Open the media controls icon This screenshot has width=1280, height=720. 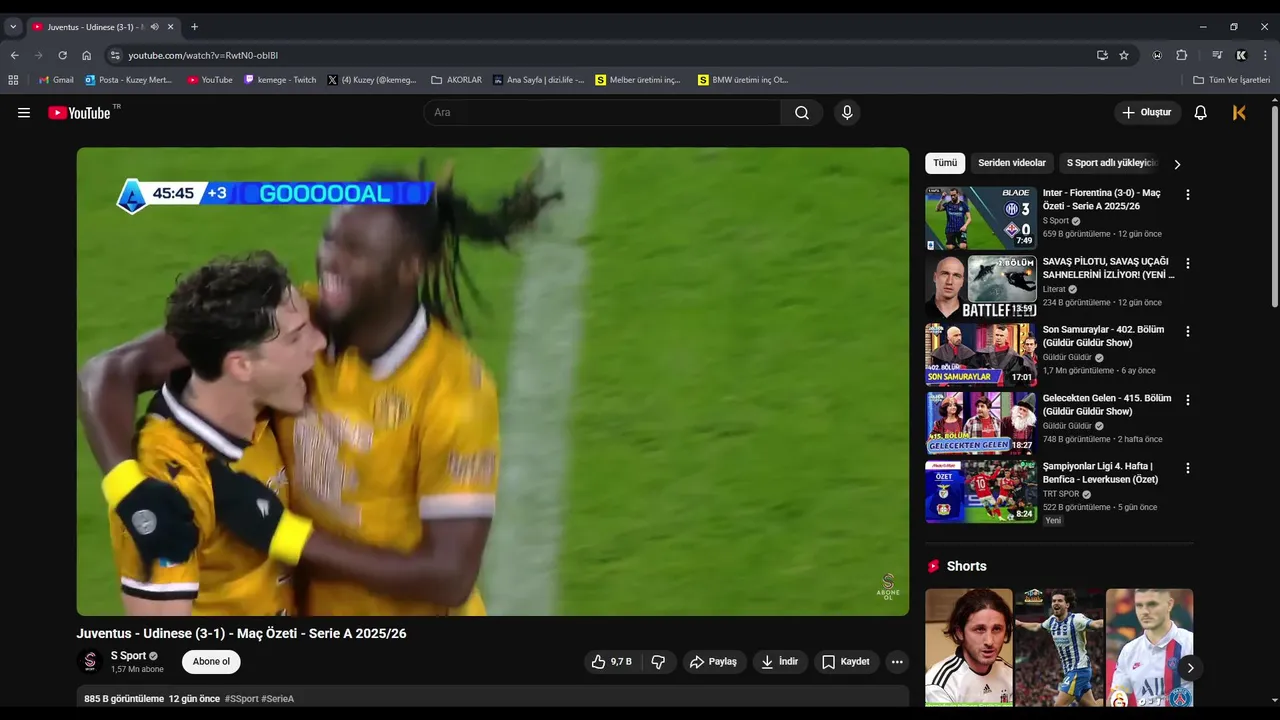1217,55
